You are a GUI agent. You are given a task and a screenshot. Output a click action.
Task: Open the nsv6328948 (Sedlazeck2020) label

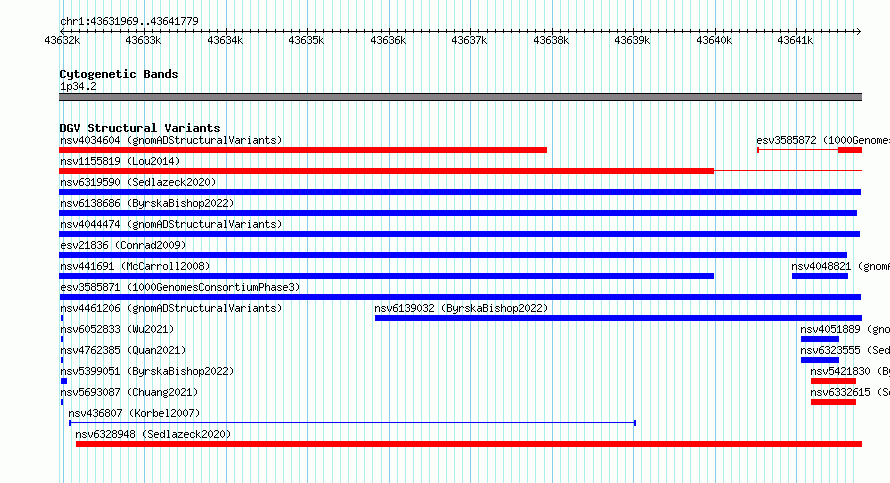pos(153,434)
